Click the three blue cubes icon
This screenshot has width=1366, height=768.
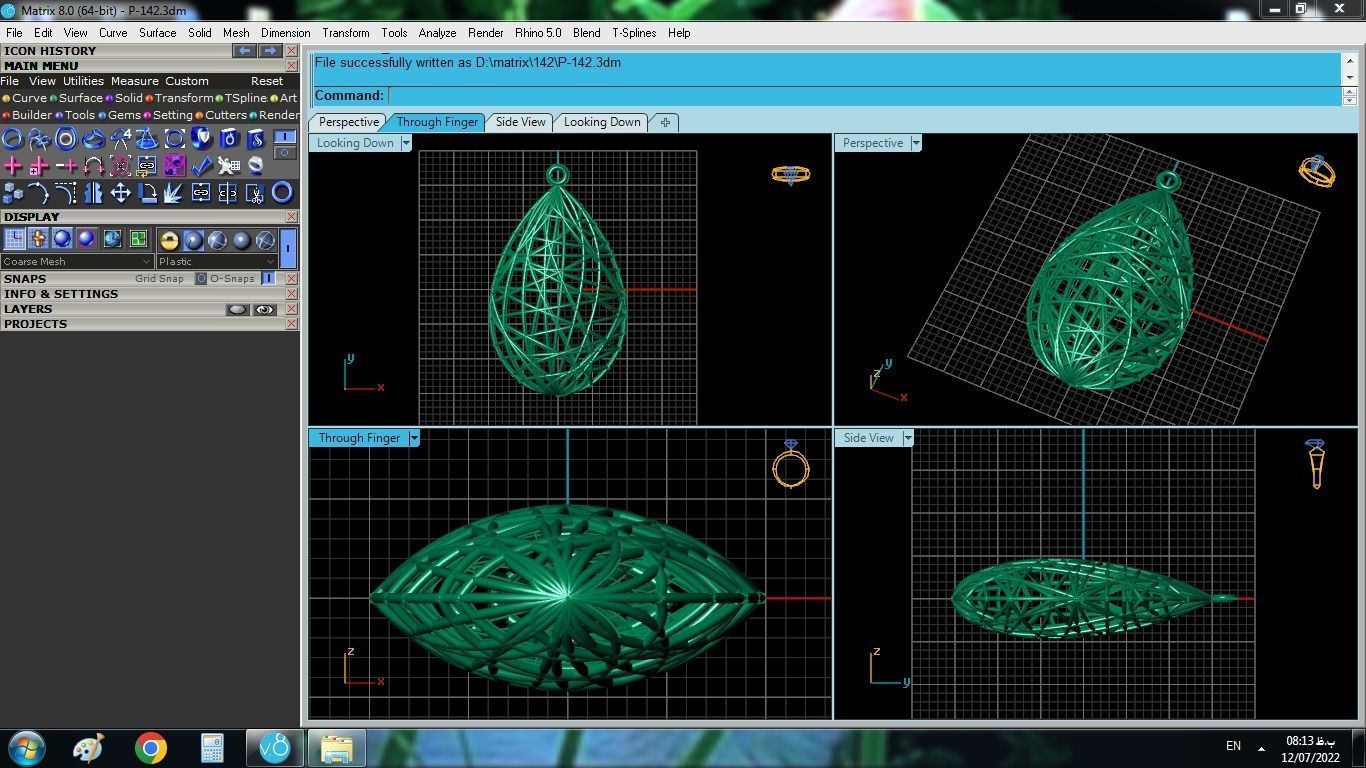click(x=12, y=193)
